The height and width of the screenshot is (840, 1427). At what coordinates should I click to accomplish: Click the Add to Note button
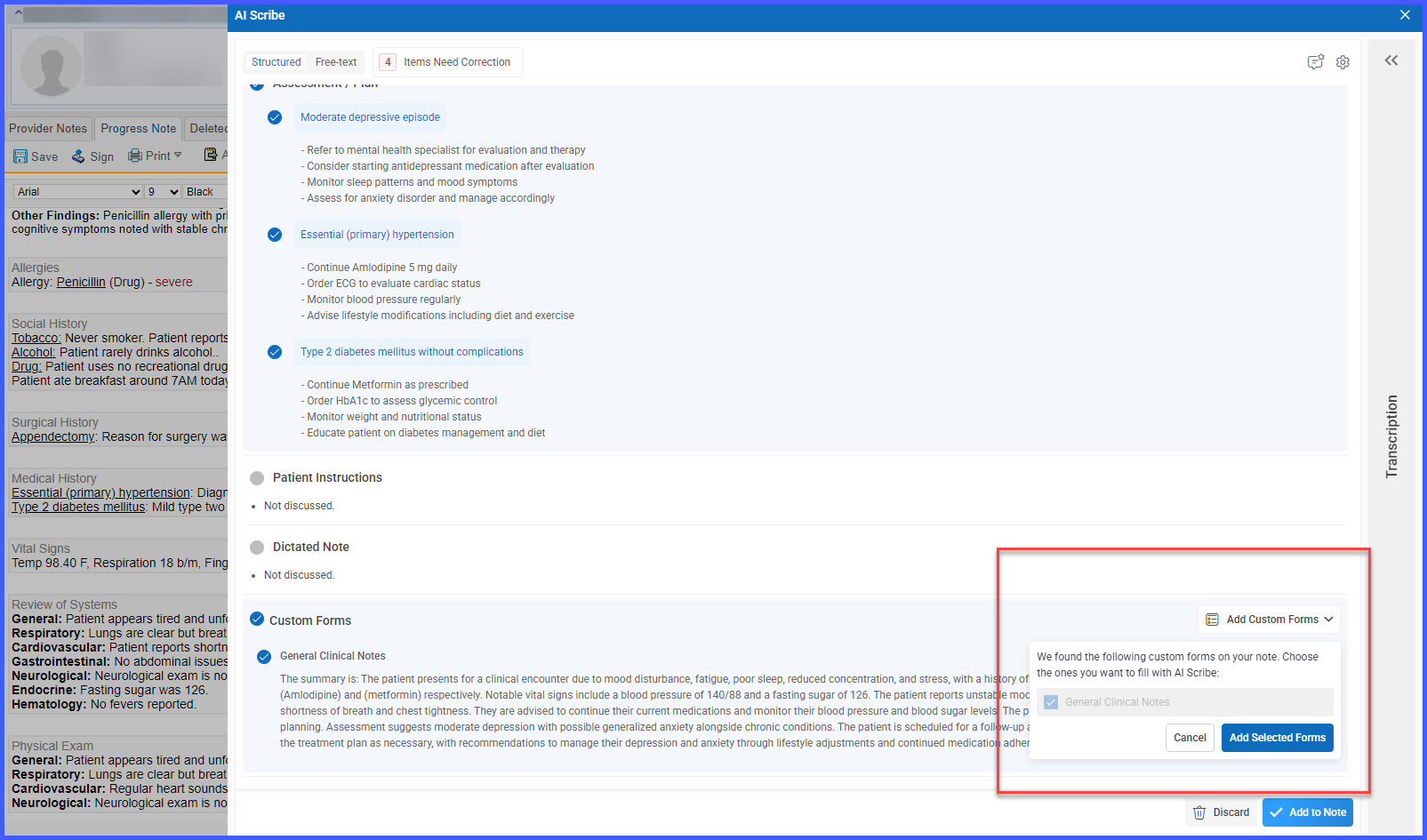click(1308, 812)
